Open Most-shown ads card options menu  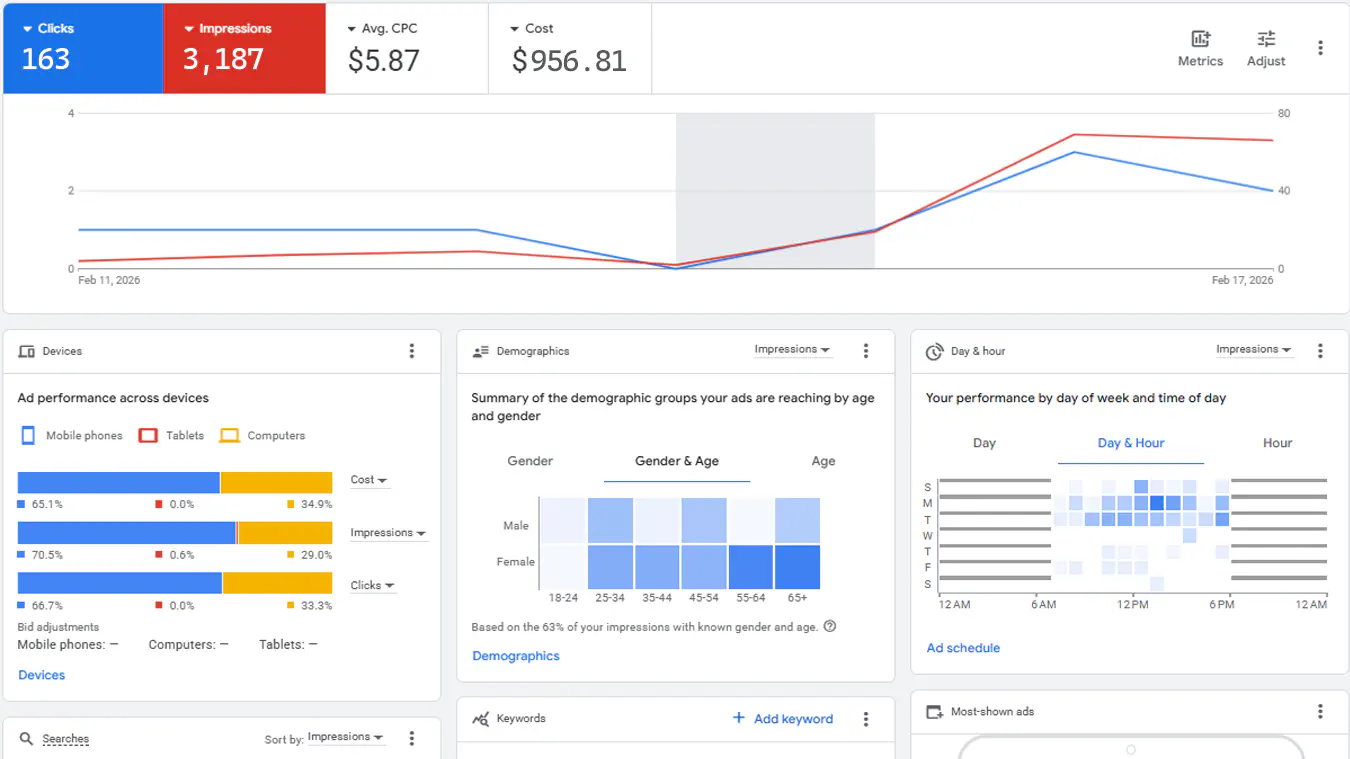point(1320,712)
